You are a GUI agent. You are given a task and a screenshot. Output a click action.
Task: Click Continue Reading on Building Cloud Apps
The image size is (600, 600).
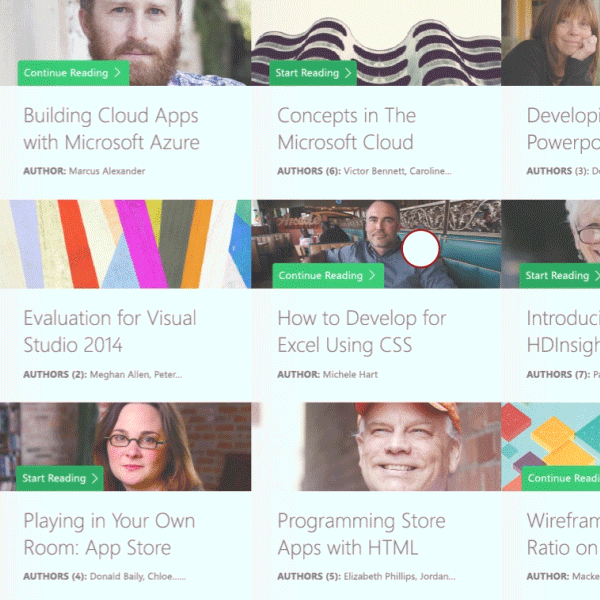tap(73, 73)
